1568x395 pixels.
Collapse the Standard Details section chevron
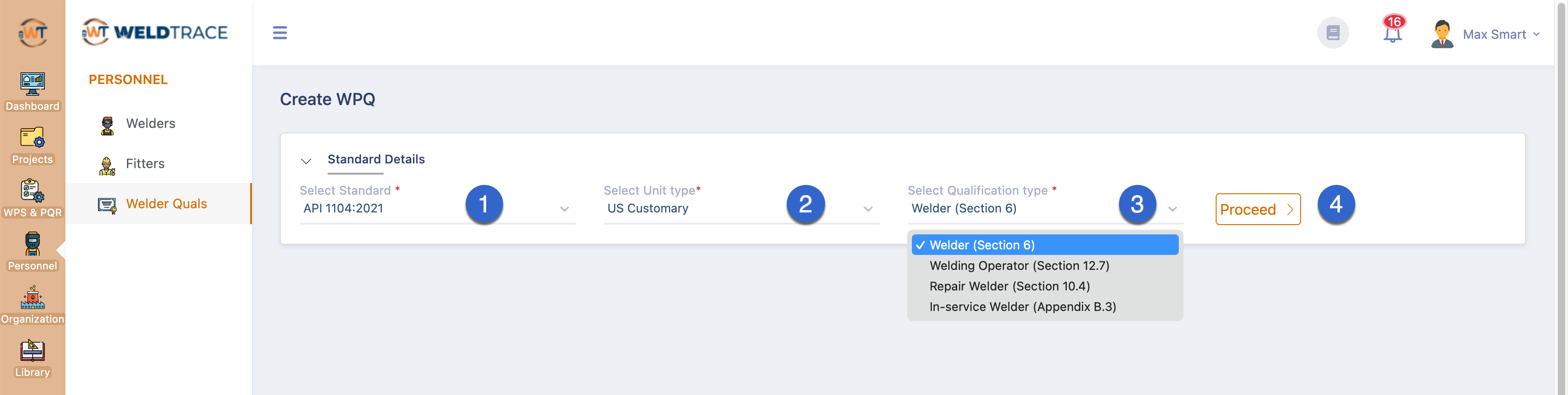(306, 161)
